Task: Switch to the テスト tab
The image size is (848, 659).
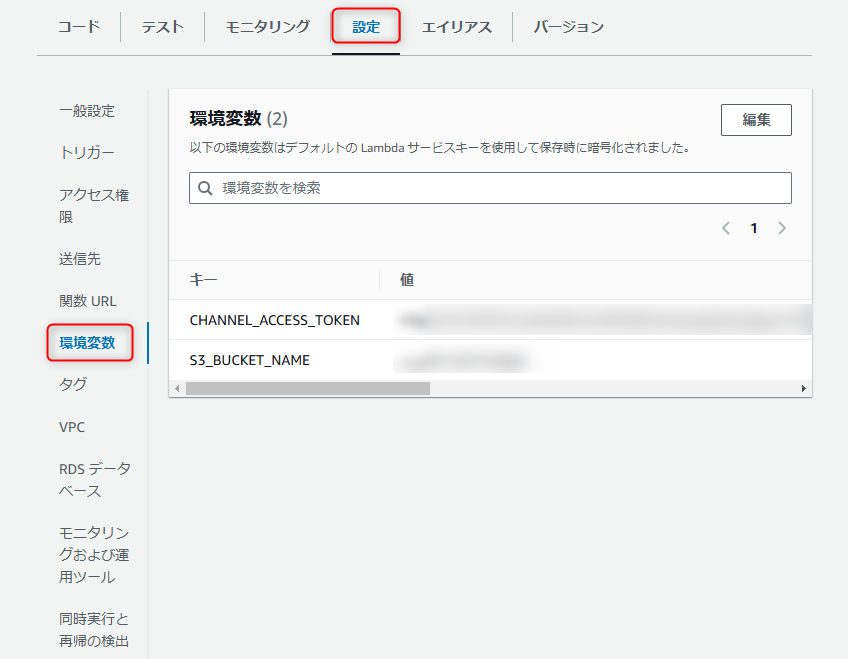Action: tap(163, 26)
